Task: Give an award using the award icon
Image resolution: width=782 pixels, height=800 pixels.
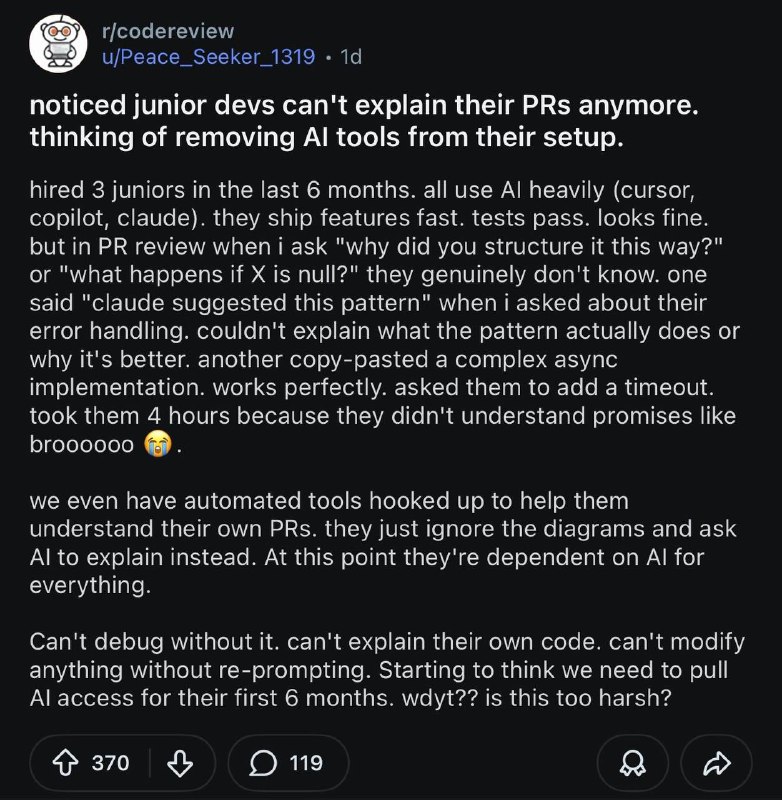Action: pyautogui.click(x=633, y=763)
